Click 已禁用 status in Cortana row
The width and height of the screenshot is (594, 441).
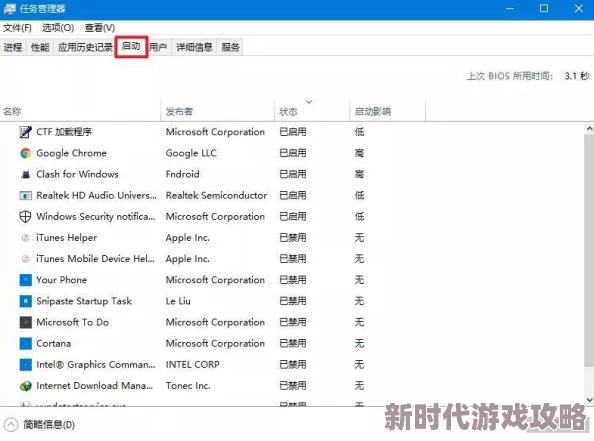click(293, 344)
